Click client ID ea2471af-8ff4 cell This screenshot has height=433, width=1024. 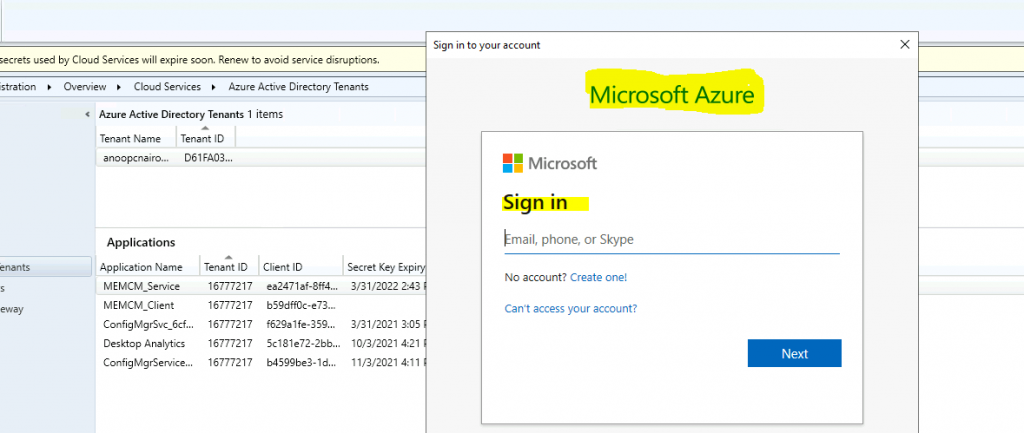pyautogui.click(x=302, y=286)
